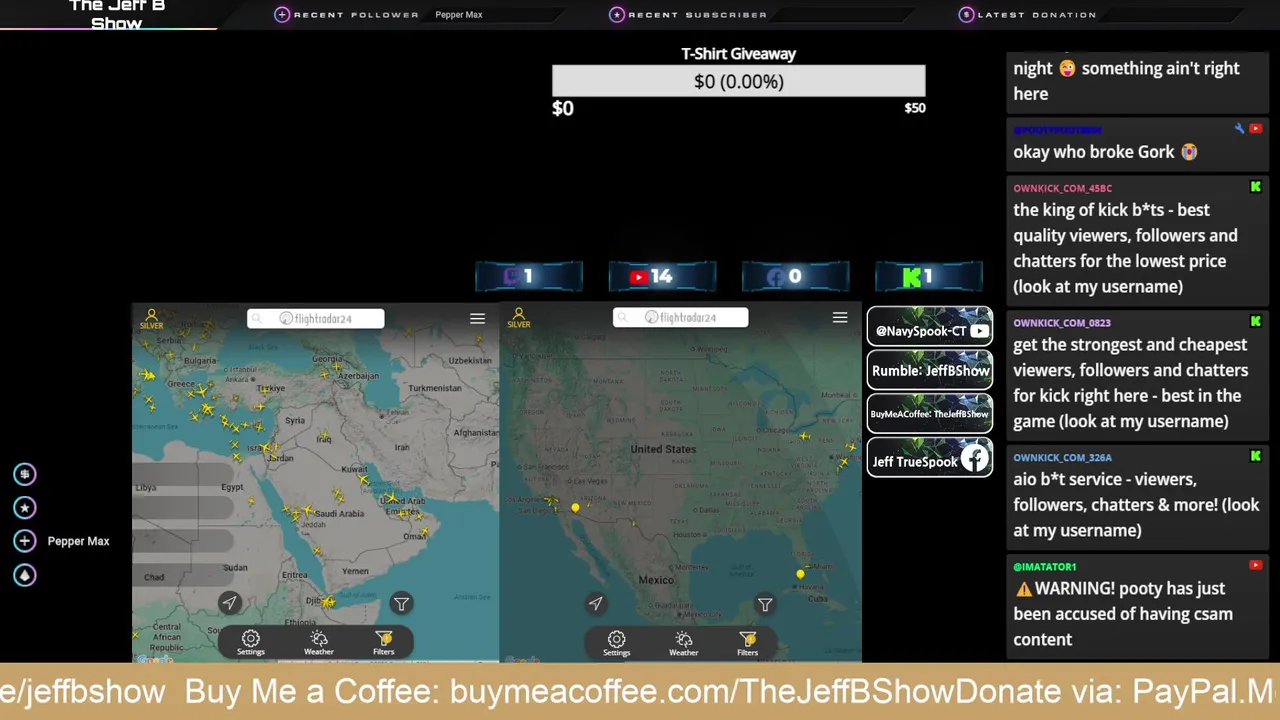Click Silver account icon on right map
The width and height of the screenshot is (1280, 720).
tap(518, 318)
